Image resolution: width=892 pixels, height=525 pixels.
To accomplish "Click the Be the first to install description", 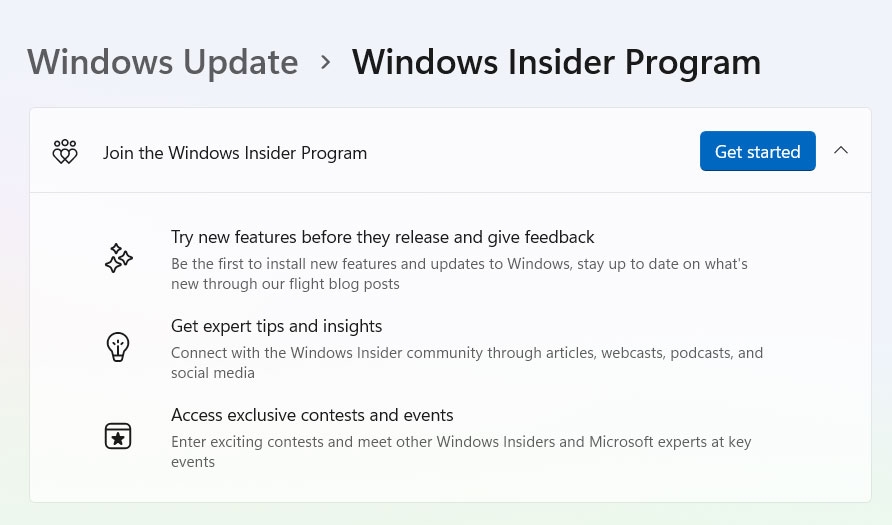I will click(460, 274).
